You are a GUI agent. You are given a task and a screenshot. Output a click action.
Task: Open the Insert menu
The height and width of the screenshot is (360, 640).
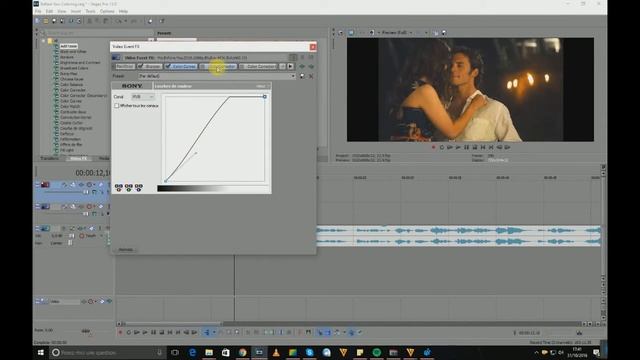[x=76, y=11]
